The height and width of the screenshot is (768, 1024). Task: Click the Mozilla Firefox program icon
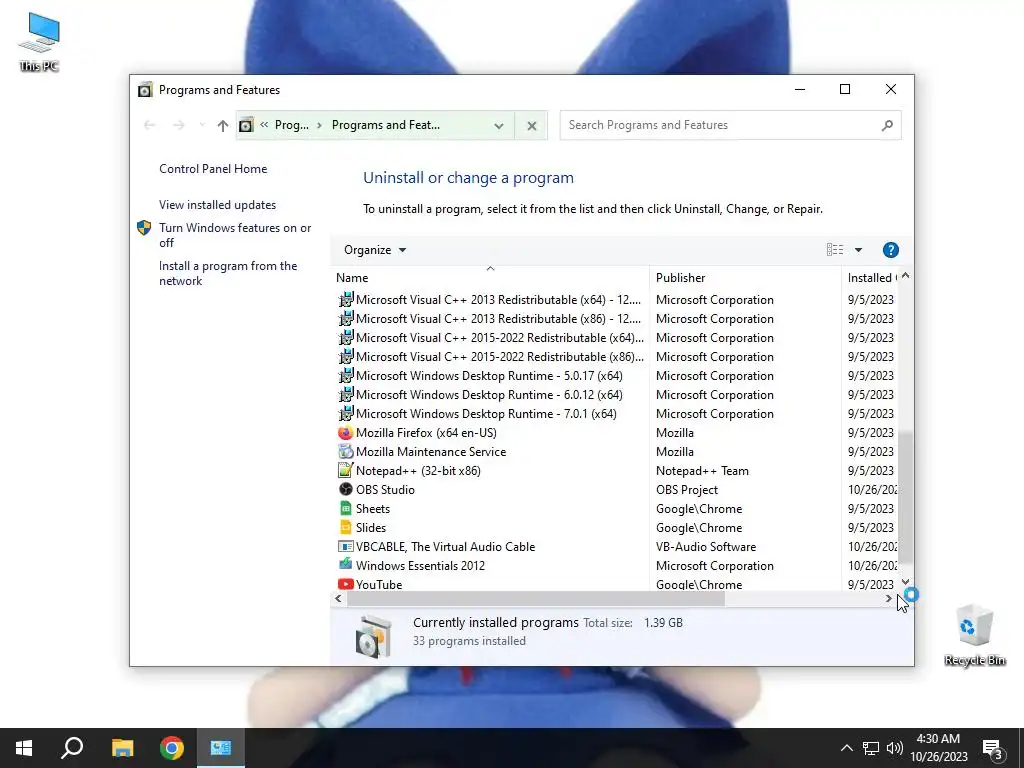click(345, 433)
